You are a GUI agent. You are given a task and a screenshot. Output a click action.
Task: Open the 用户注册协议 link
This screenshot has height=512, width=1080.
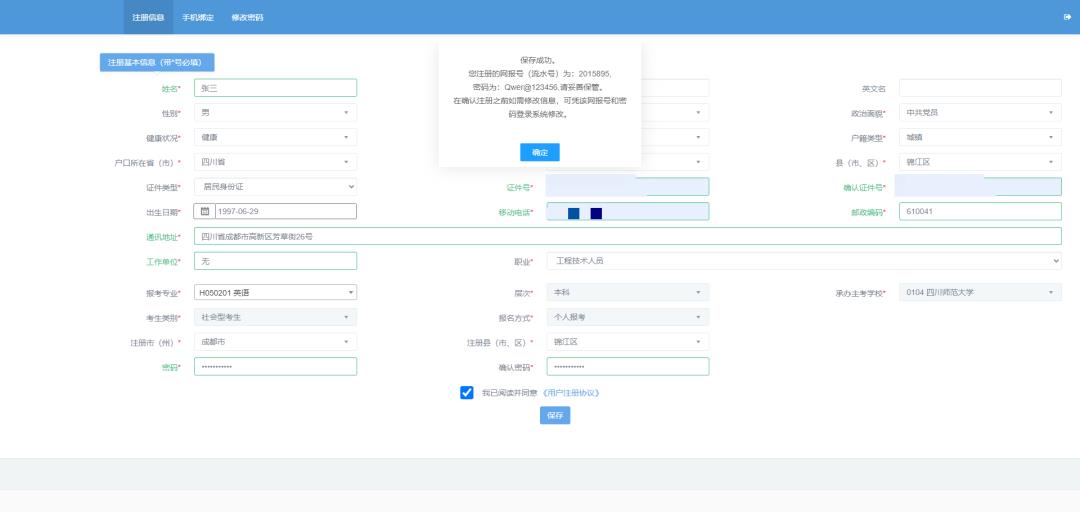point(570,393)
